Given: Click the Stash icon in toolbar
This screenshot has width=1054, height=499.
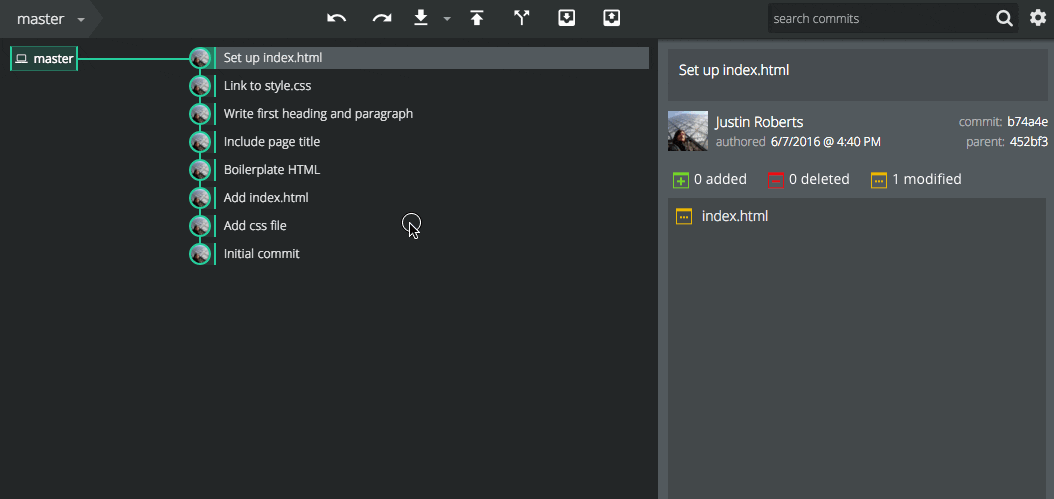Looking at the screenshot, I should click(x=567, y=18).
